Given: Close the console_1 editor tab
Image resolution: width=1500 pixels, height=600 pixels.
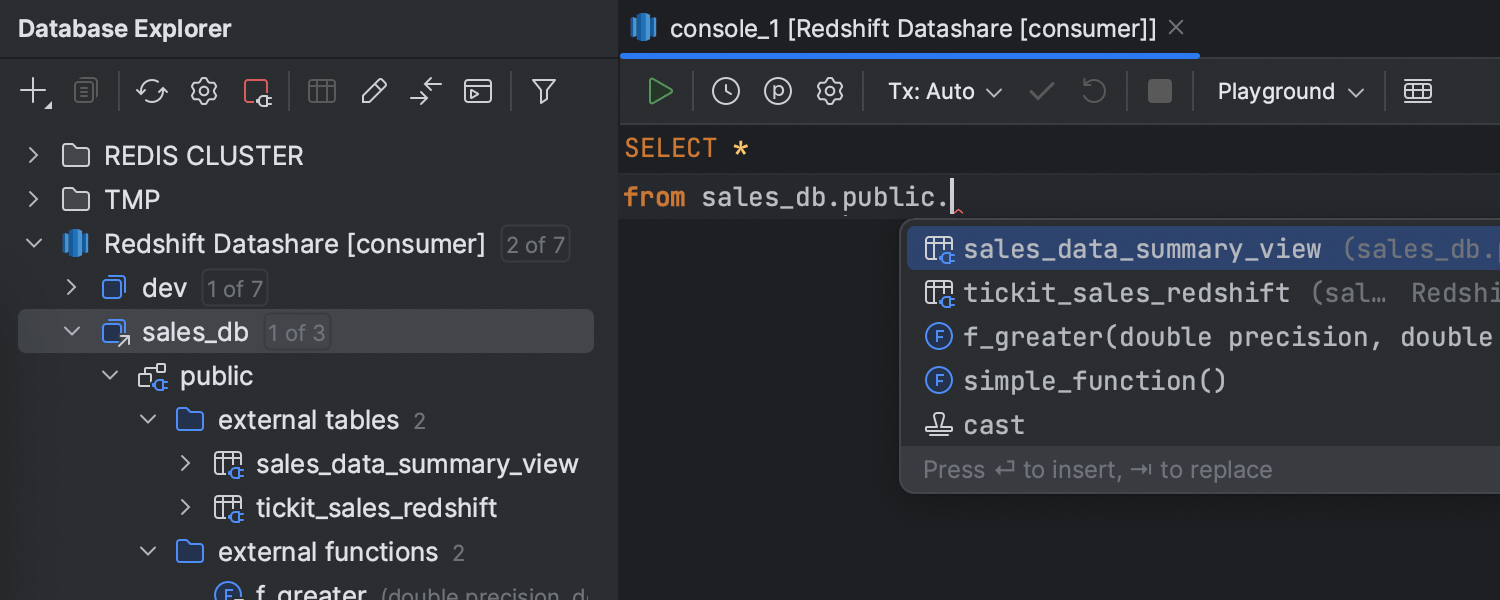Looking at the screenshot, I should point(1176,28).
